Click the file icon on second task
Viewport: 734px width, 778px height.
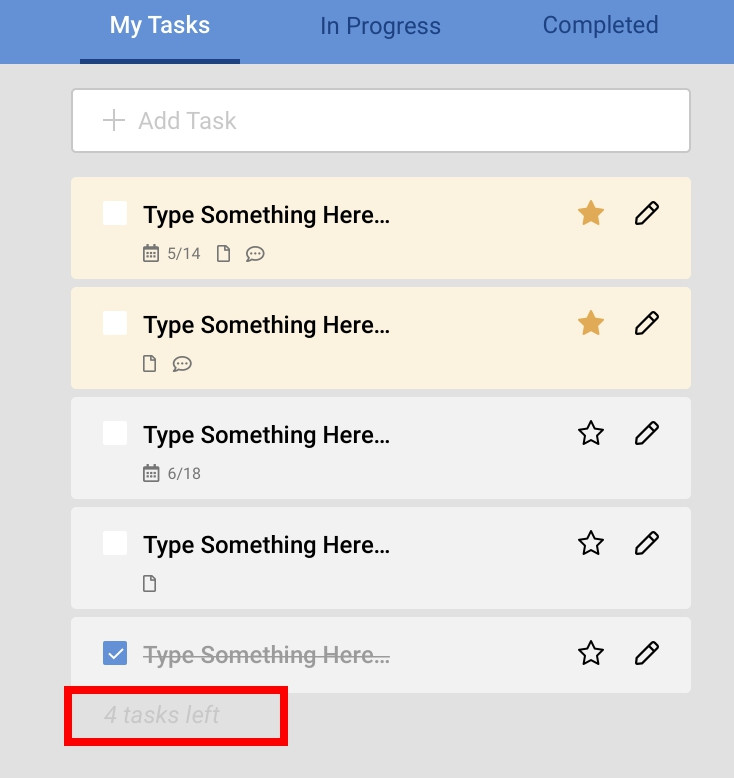(x=150, y=363)
